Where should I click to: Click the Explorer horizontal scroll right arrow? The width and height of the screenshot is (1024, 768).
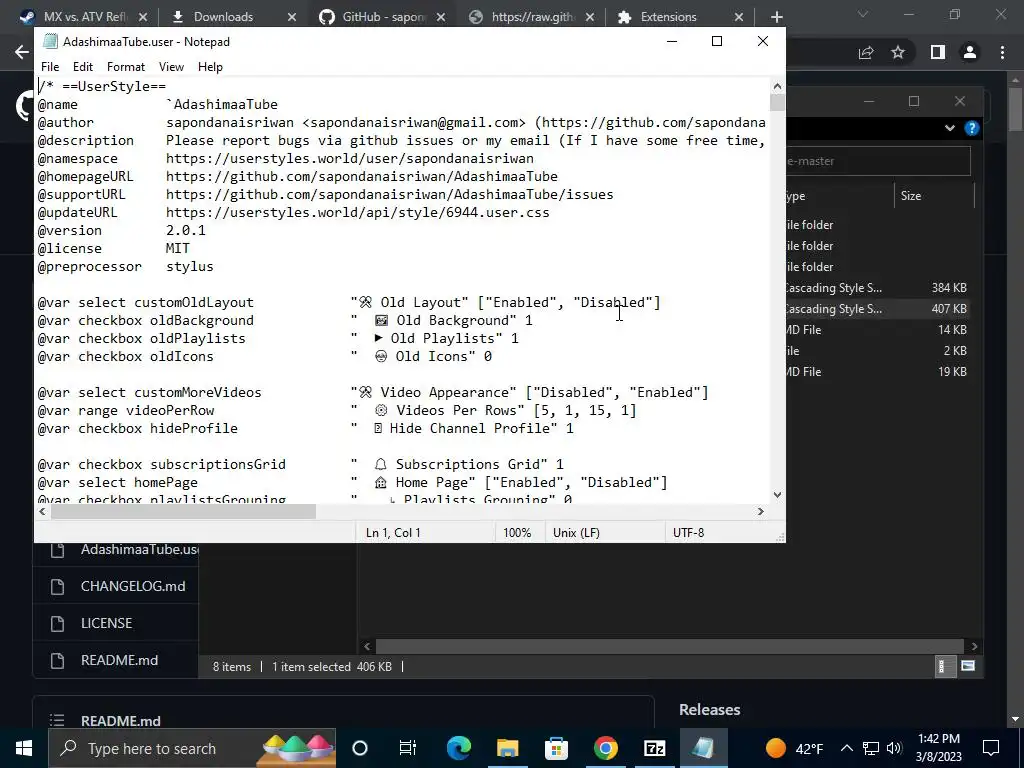974,646
